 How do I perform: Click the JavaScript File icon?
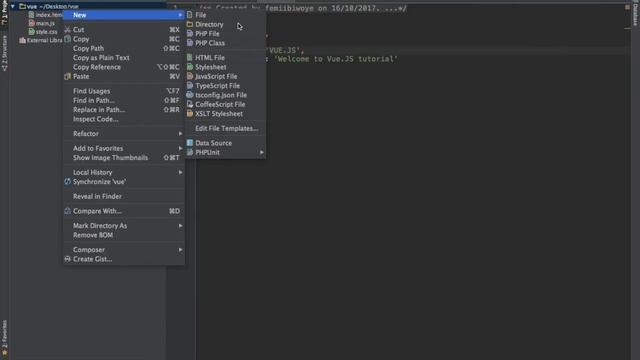point(190,76)
